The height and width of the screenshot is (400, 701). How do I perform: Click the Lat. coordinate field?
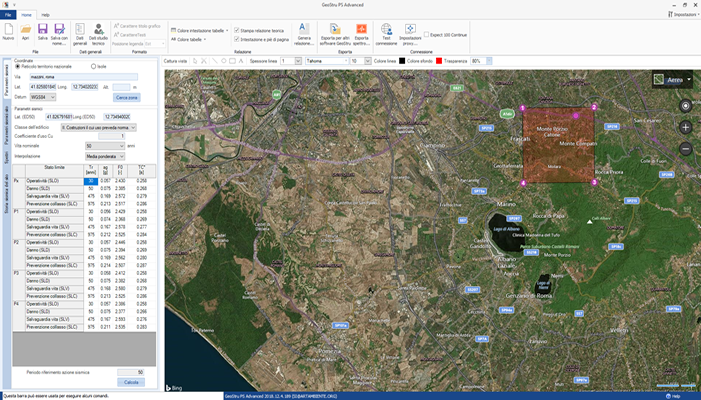tap(42, 87)
